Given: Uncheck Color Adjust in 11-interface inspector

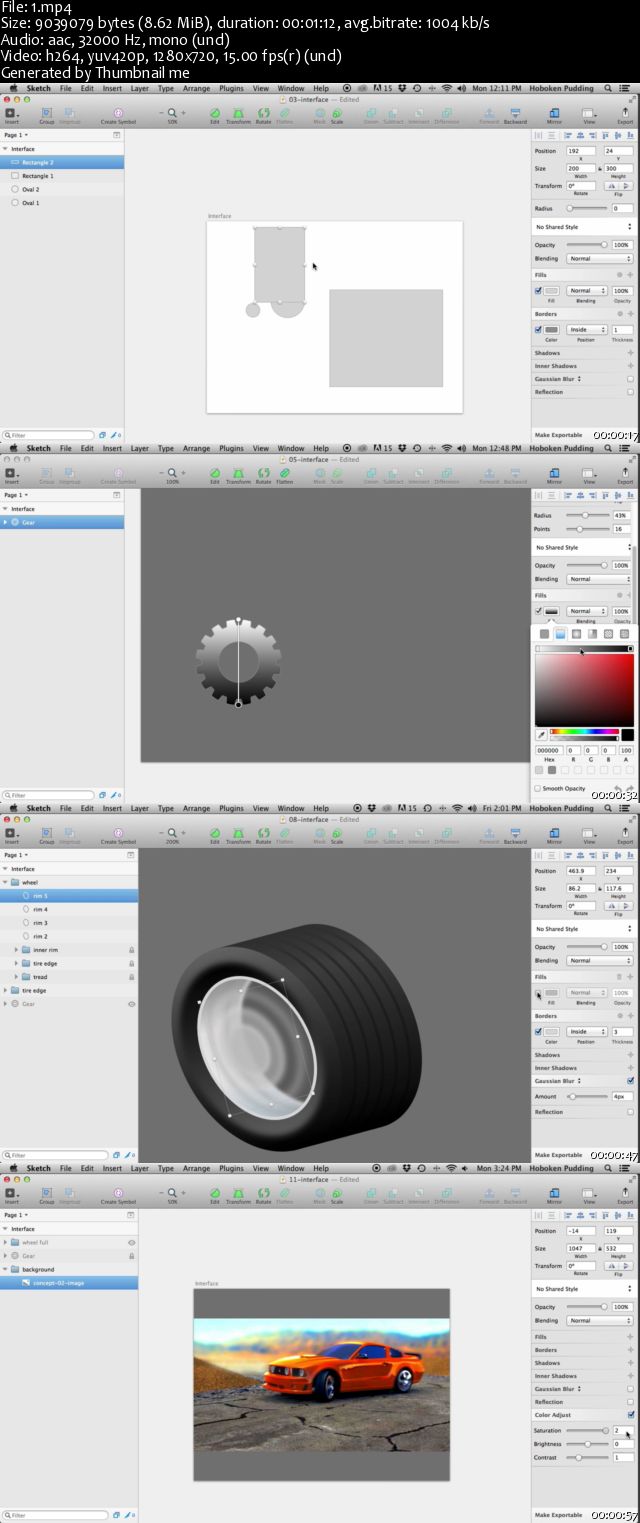Looking at the screenshot, I should coord(630,1415).
